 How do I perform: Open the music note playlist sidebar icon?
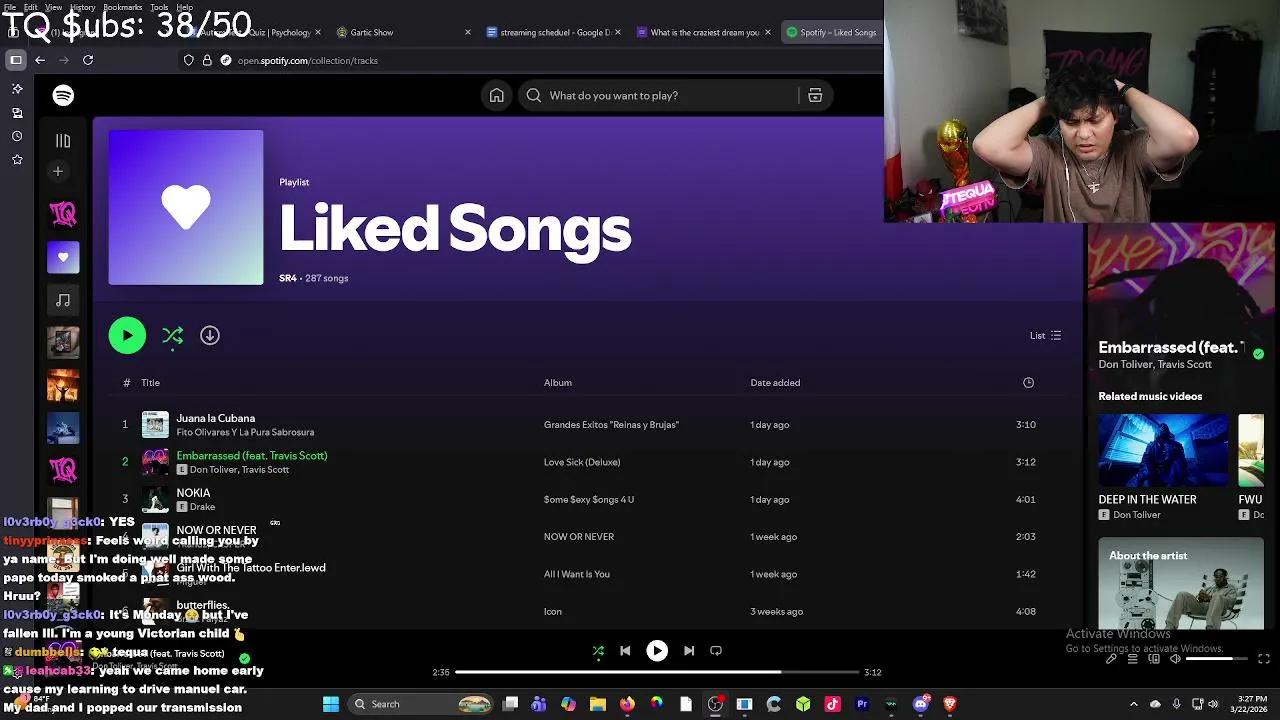click(63, 299)
